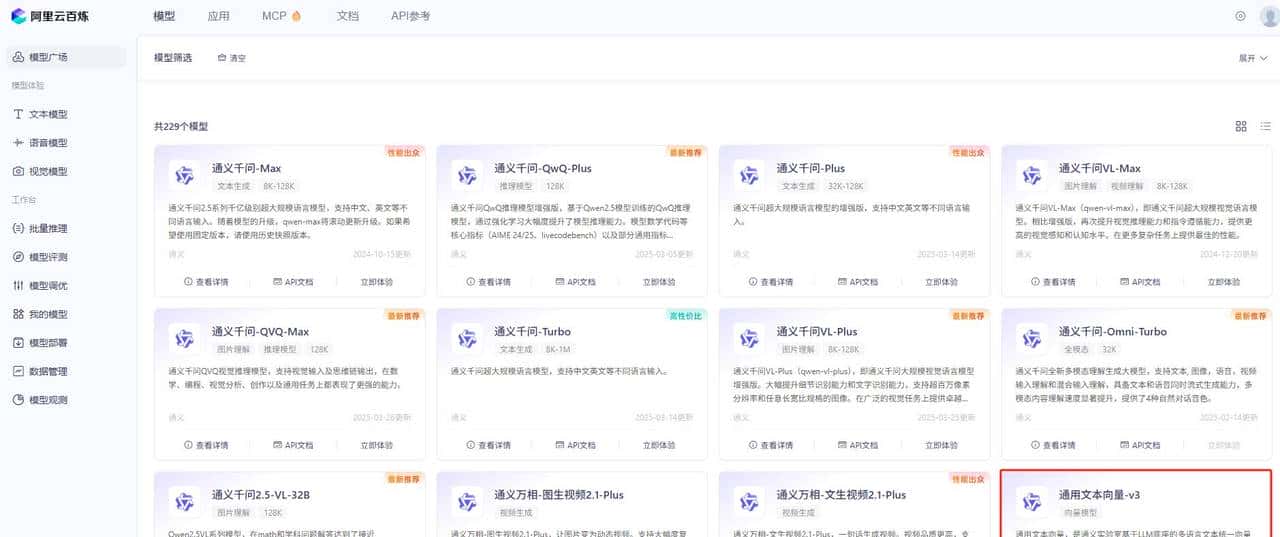Open API文档 for 通义千问VL-Plus
1280x537 pixels.
858,445
